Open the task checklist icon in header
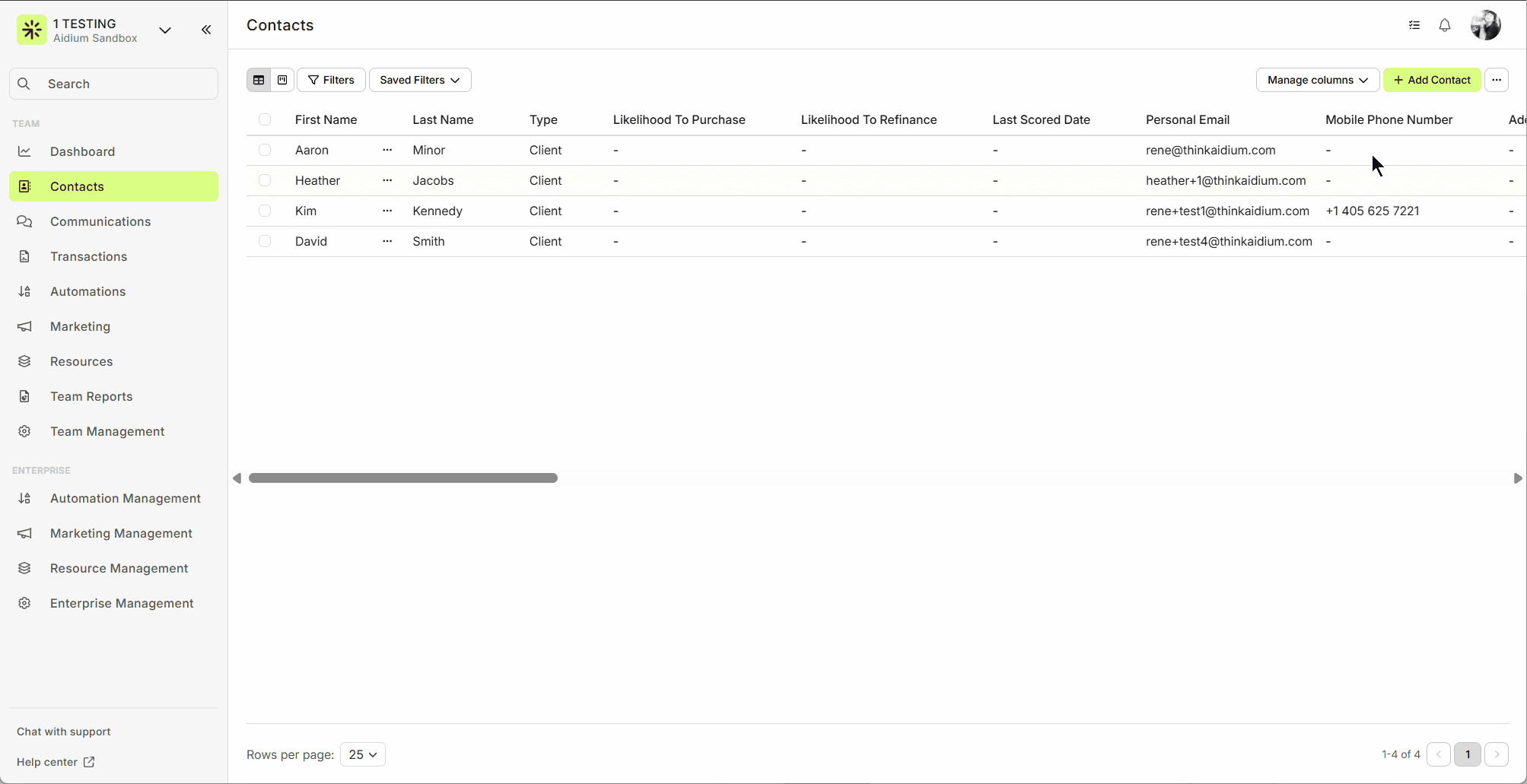This screenshot has height=784, width=1527. 1414,26
